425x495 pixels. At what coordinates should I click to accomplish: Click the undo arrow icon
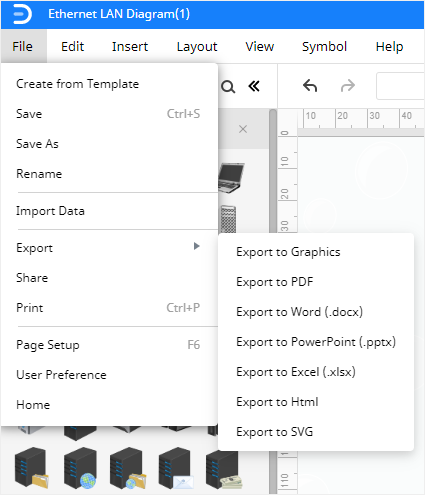(310, 86)
